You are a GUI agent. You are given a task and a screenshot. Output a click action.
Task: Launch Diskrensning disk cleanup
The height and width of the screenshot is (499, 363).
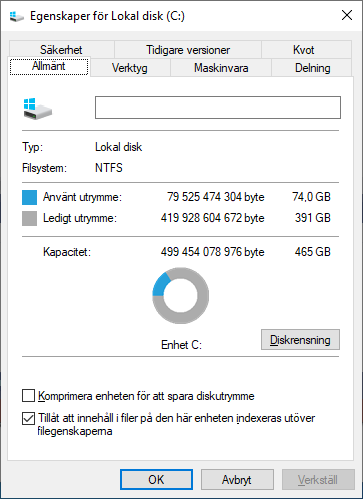[x=300, y=340]
